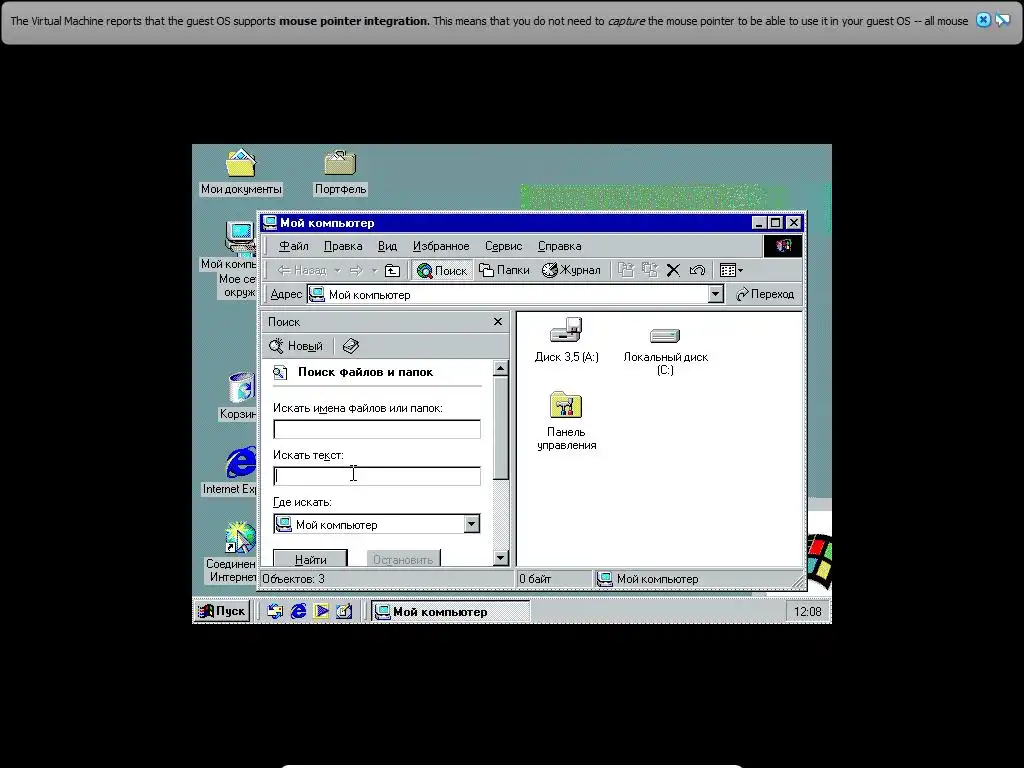Click the search help icon next to Новый
1024x768 pixels.
pyautogui.click(x=351, y=346)
